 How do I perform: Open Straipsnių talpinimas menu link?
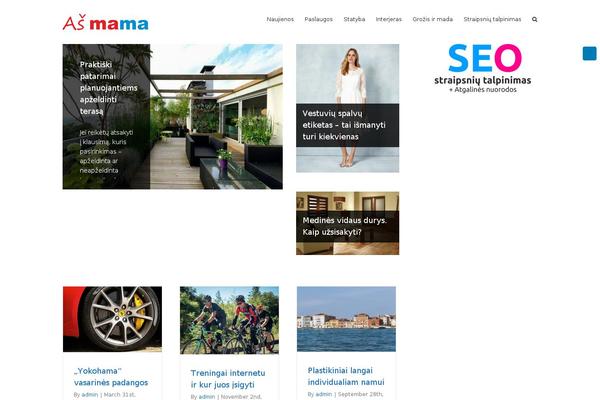492,19
